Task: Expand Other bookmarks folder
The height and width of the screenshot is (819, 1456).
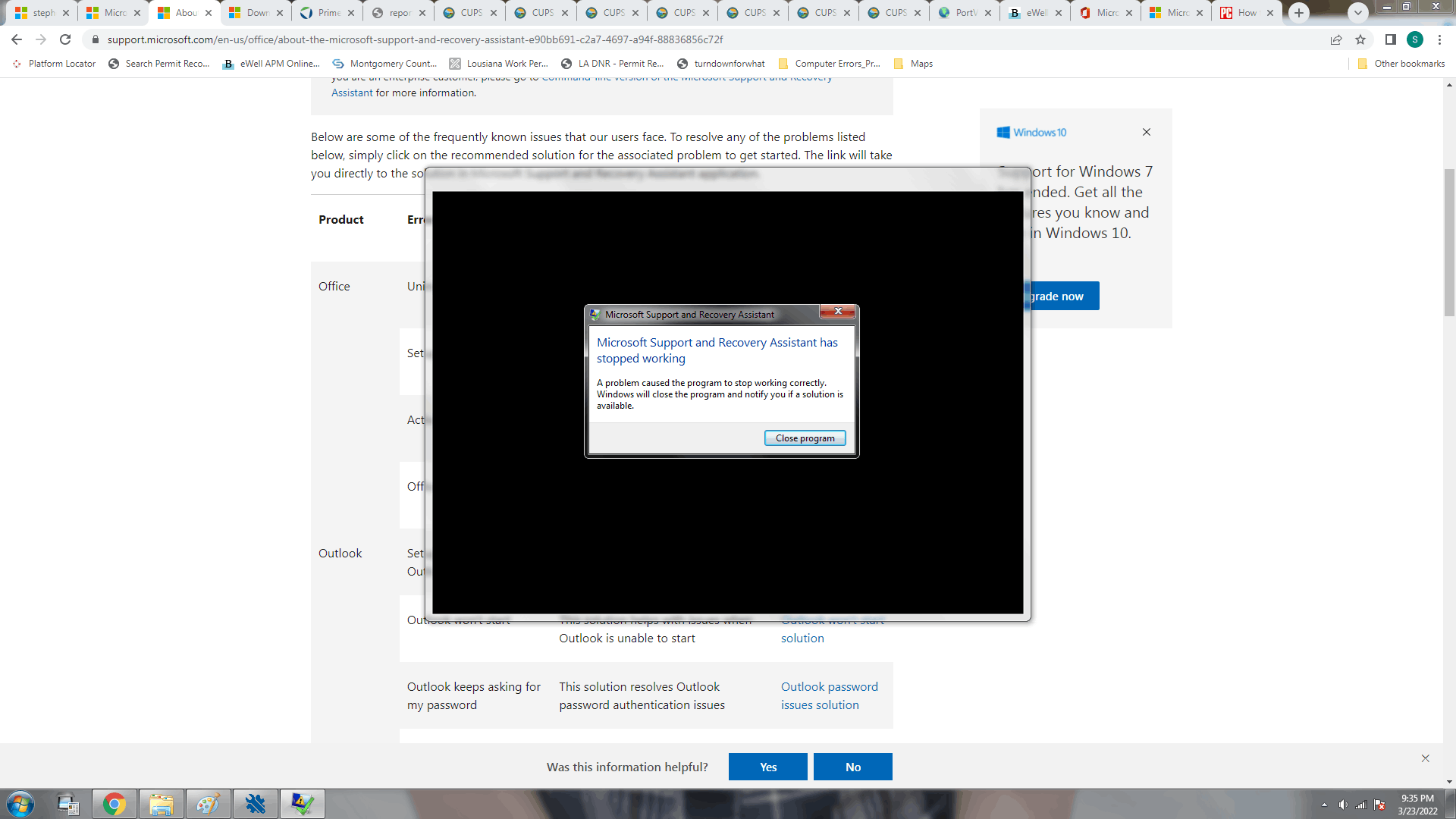Action: pos(1401,64)
